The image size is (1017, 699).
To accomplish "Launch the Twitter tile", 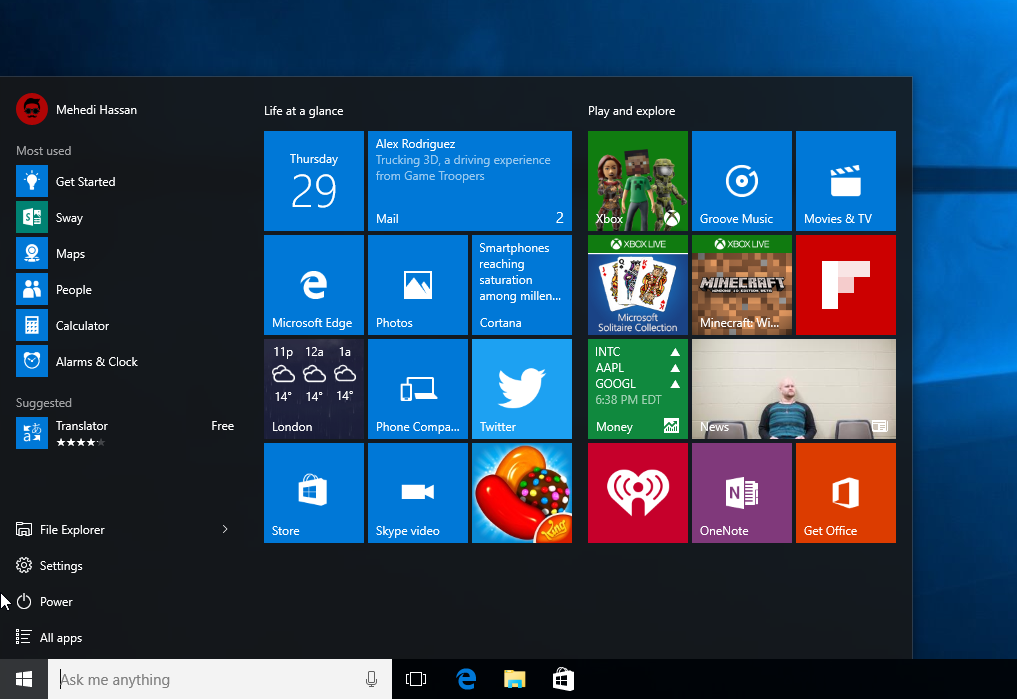I will (x=522, y=389).
